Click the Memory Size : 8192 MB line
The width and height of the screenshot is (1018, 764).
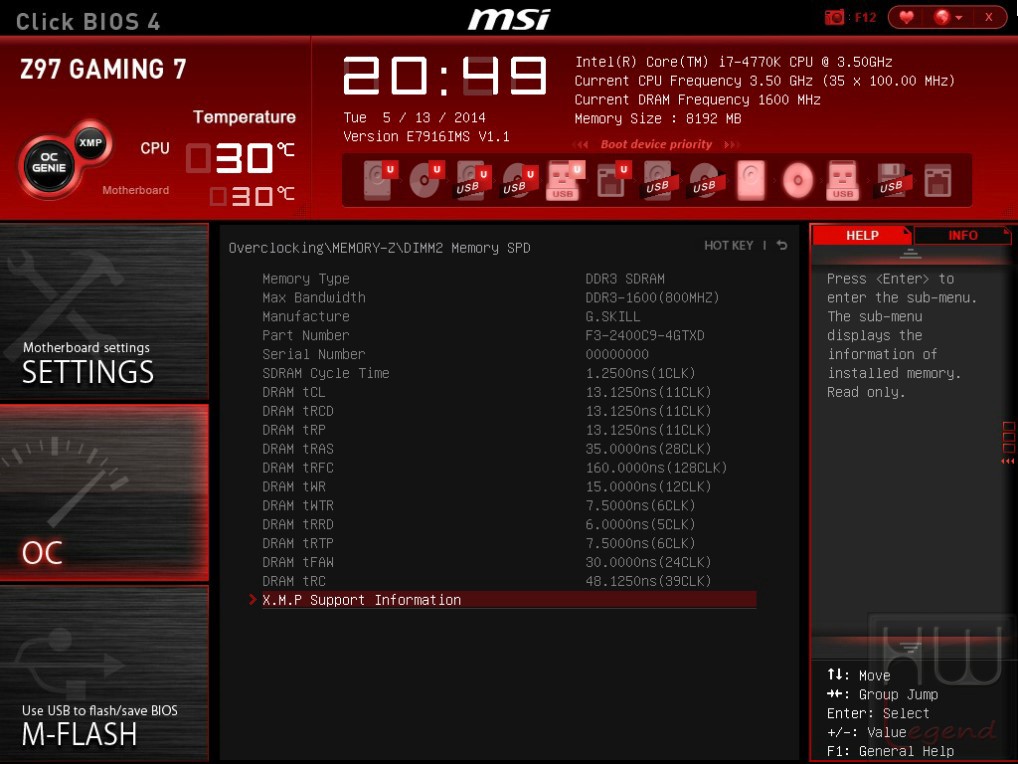[658, 119]
